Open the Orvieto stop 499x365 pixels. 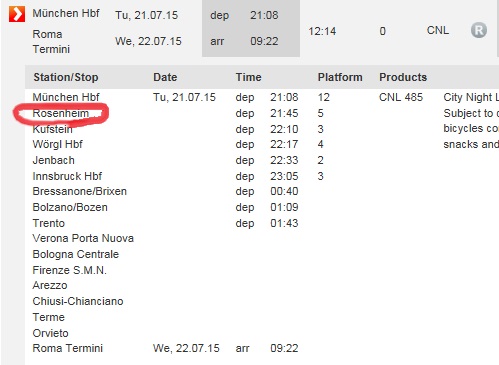point(50,333)
